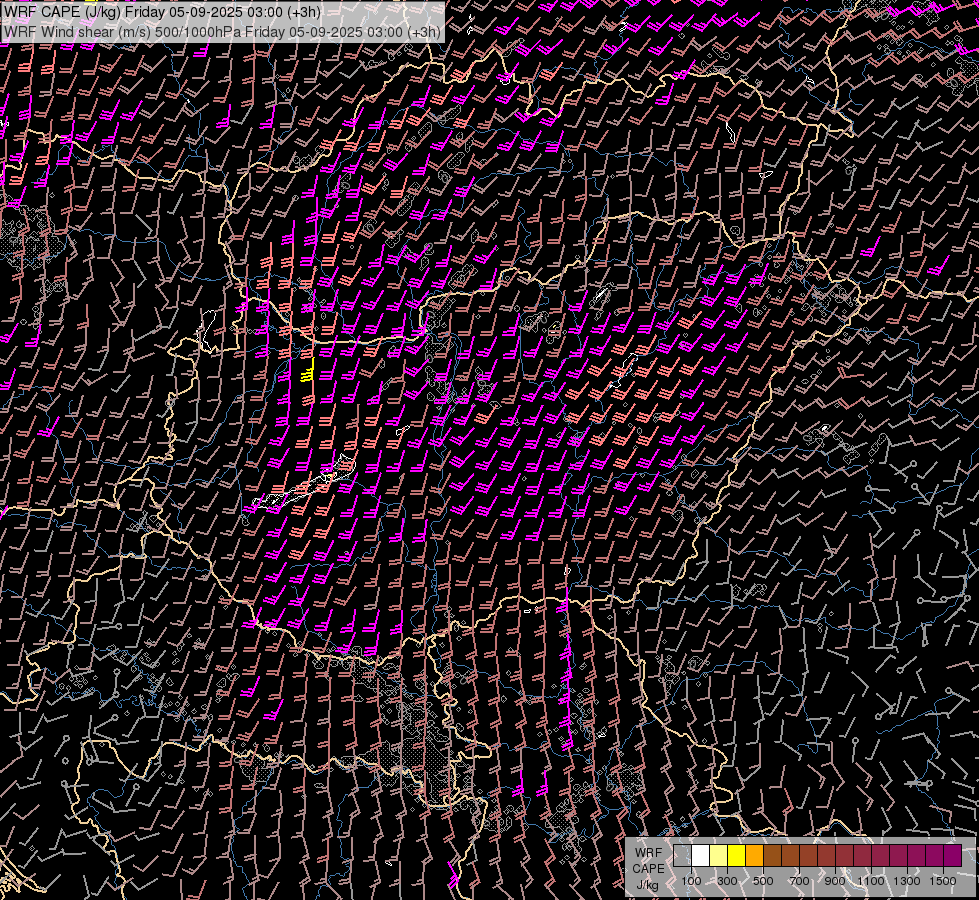Select the pale yellow CAPE legend swatch
This screenshot has height=900, width=979.
(x=719, y=856)
